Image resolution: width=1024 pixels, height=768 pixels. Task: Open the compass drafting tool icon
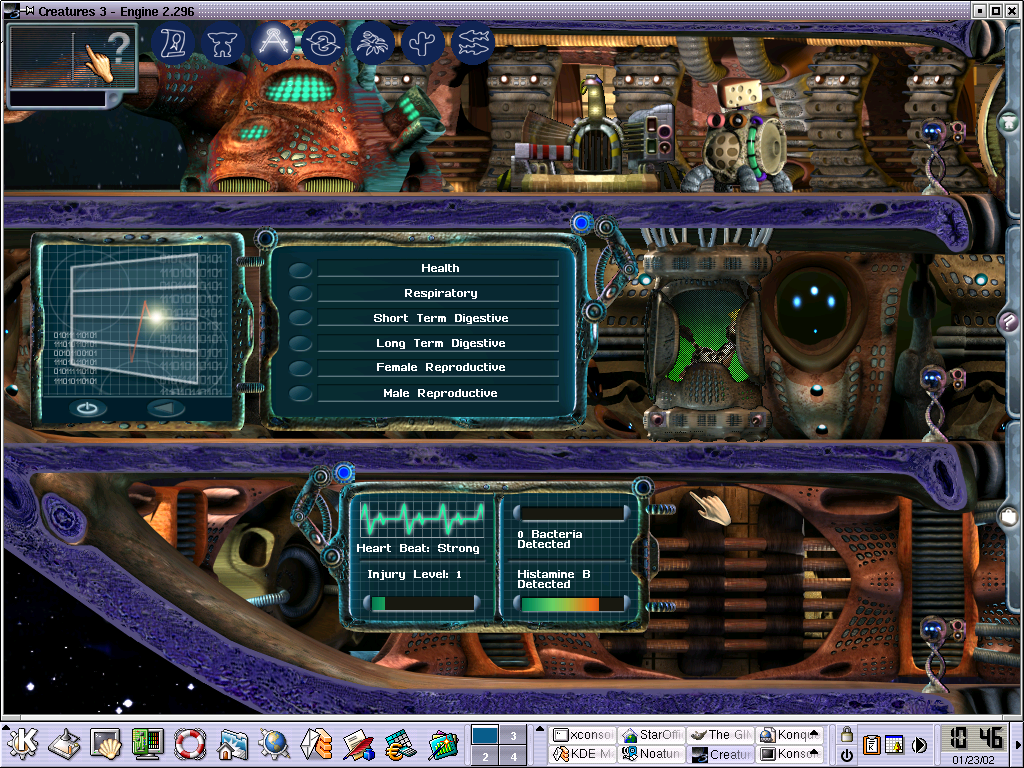273,44
